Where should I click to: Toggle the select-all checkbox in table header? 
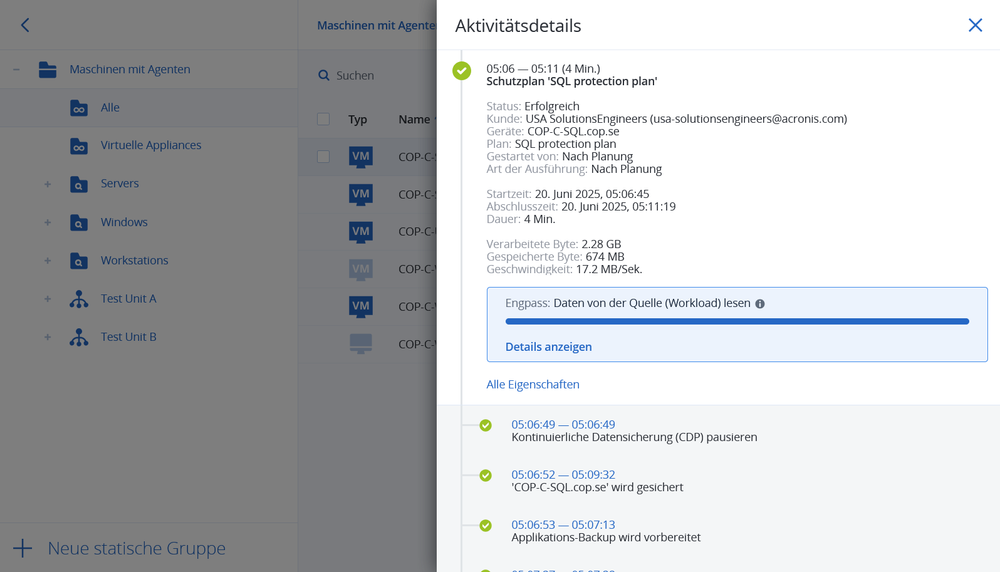[323, 120]
